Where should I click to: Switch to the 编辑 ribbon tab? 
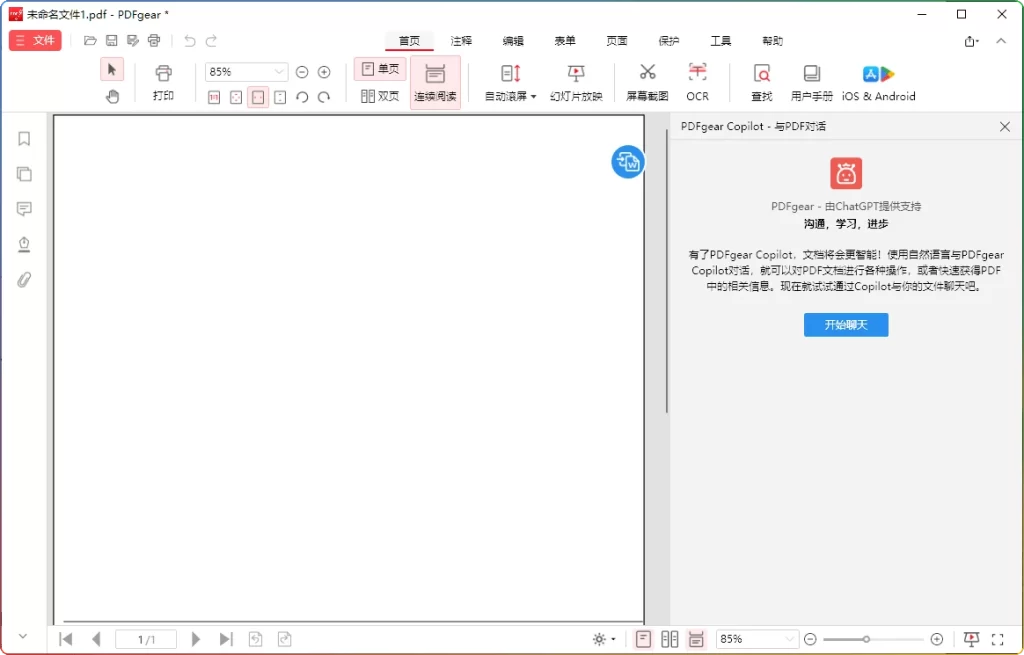pyautogui.click(x=513, y=41)
